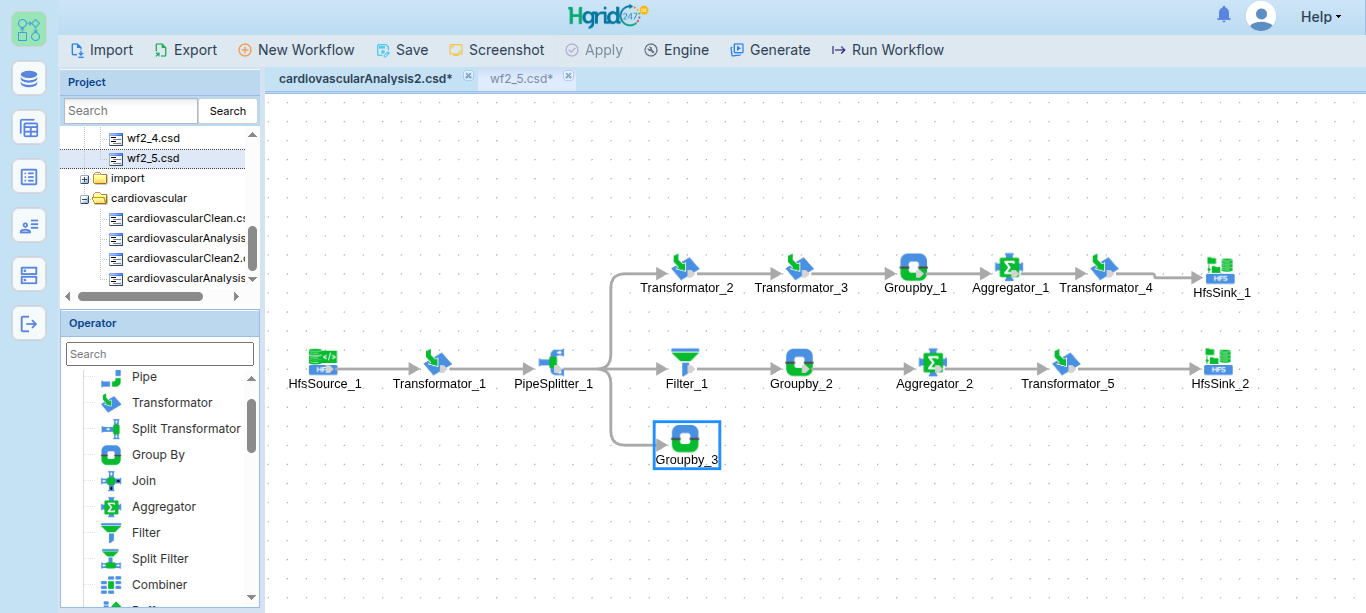Select the HfsSink_2 node
The height and width of the screenshot is (613, 1366).
(x=1220, y=369)
